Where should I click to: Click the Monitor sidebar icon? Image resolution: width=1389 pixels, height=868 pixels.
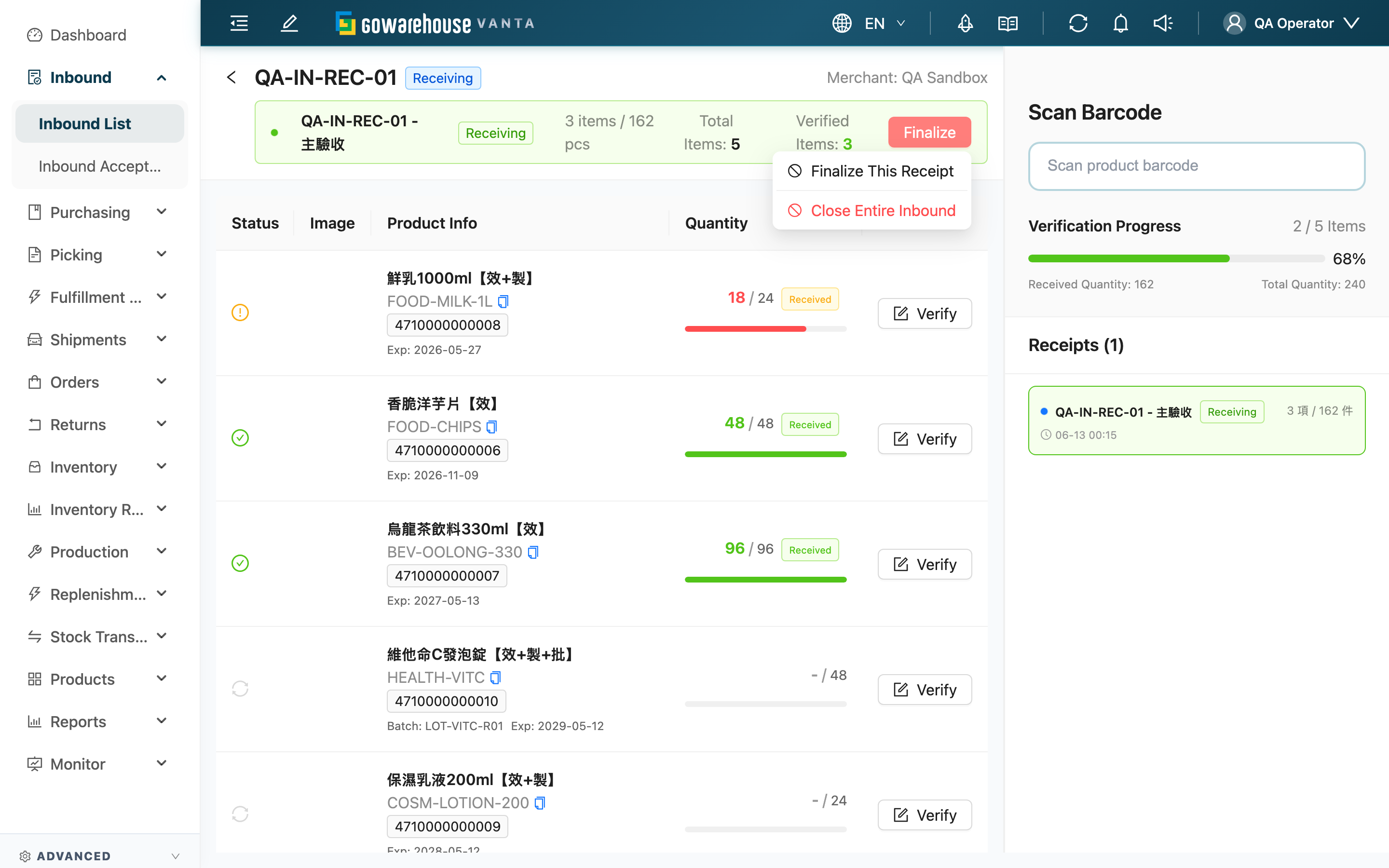[34, 764]
